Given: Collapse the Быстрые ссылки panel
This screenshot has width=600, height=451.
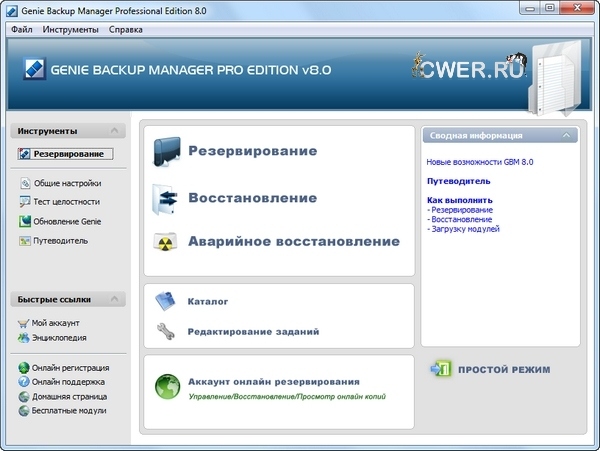Looking at the screenshot, I should pos(116,299).
